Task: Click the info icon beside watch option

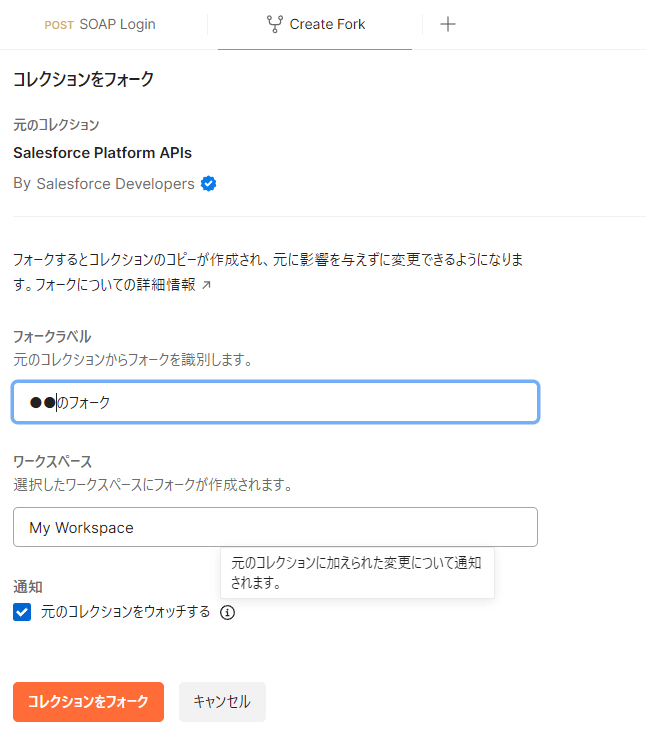Action: [227, 612]
